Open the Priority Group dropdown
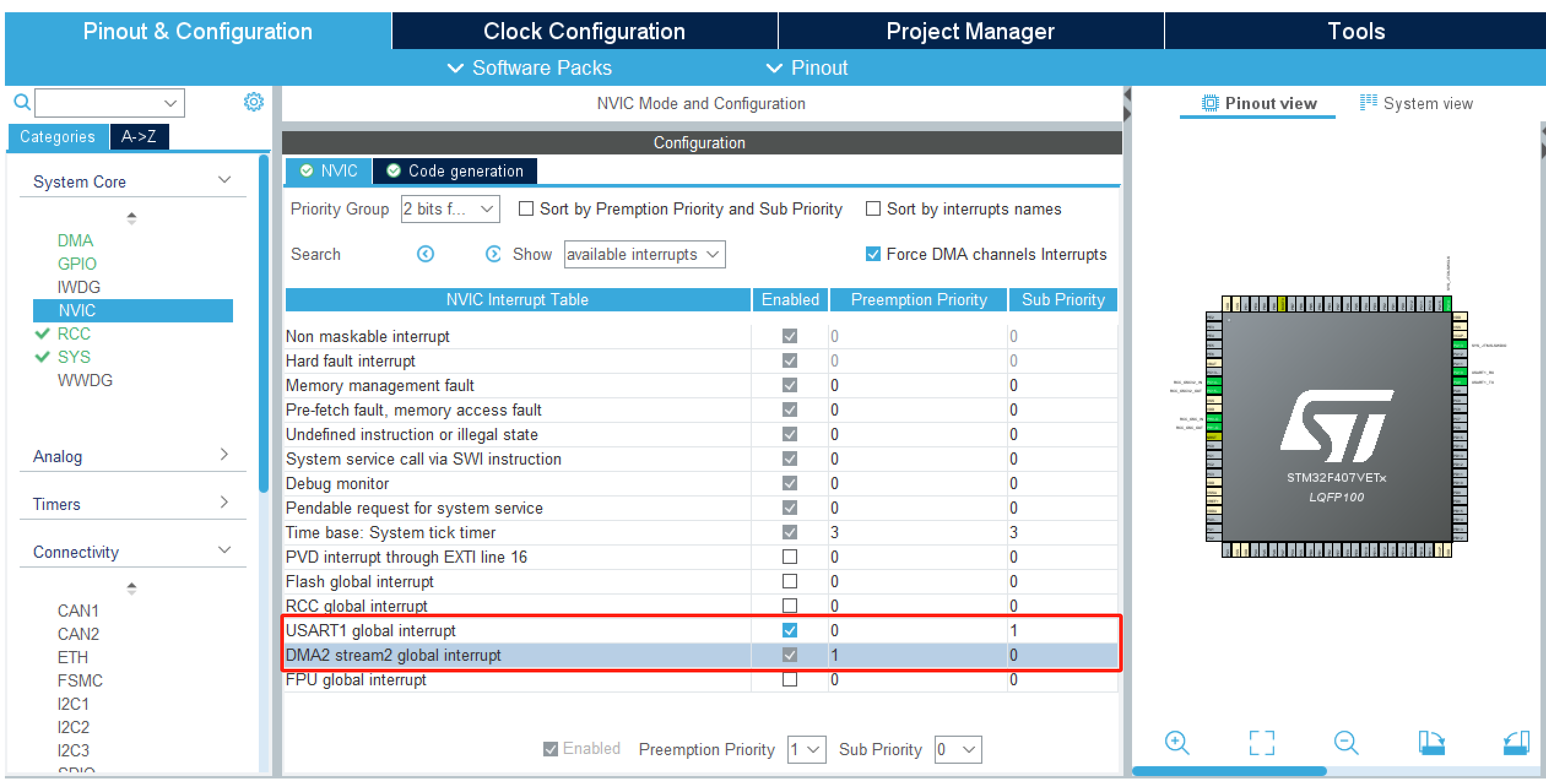Image resolution: width=1546 pixels, height=784 pixels. (x=450, y=209)
